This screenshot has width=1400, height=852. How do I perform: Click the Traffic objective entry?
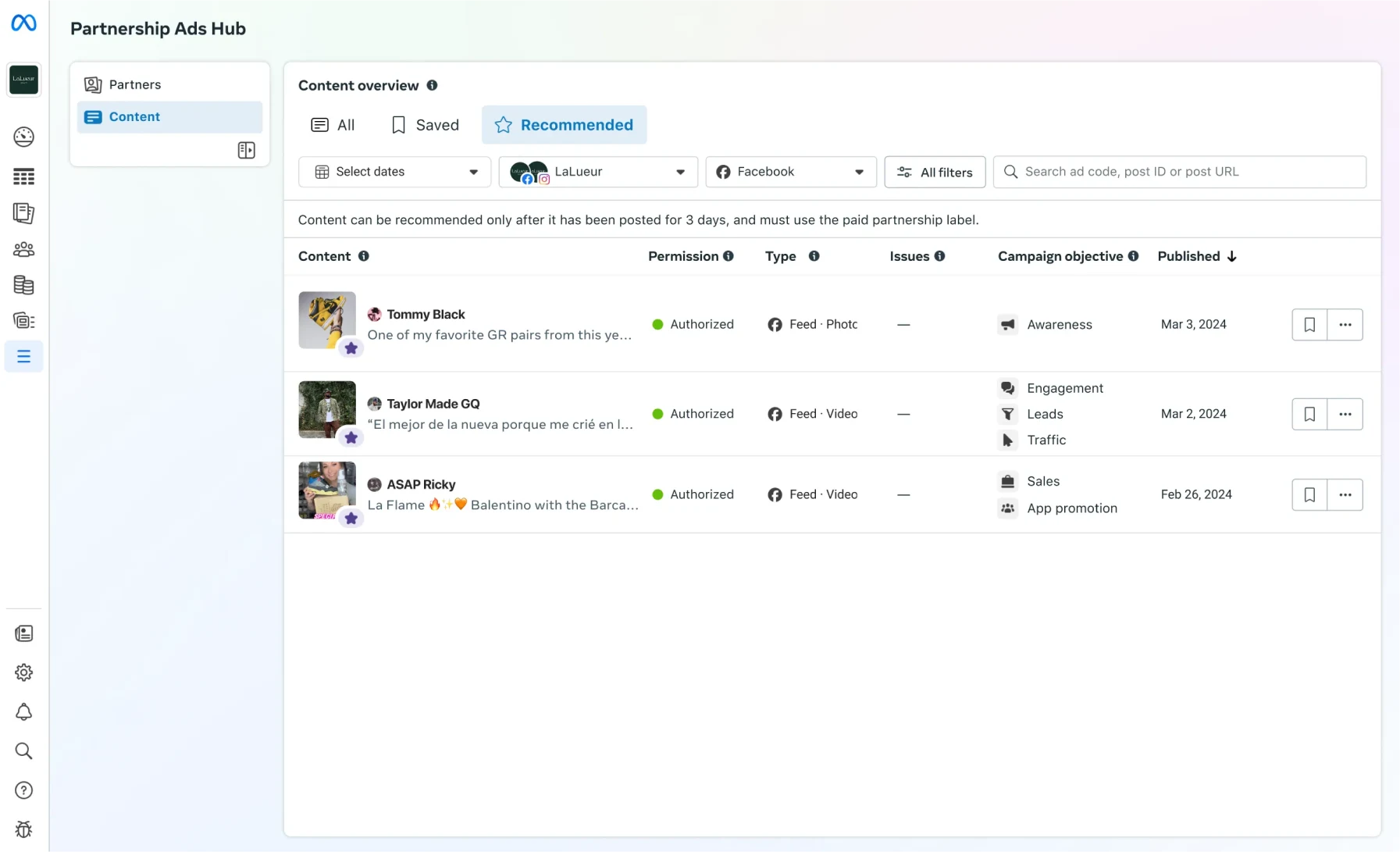point(1031,440)
